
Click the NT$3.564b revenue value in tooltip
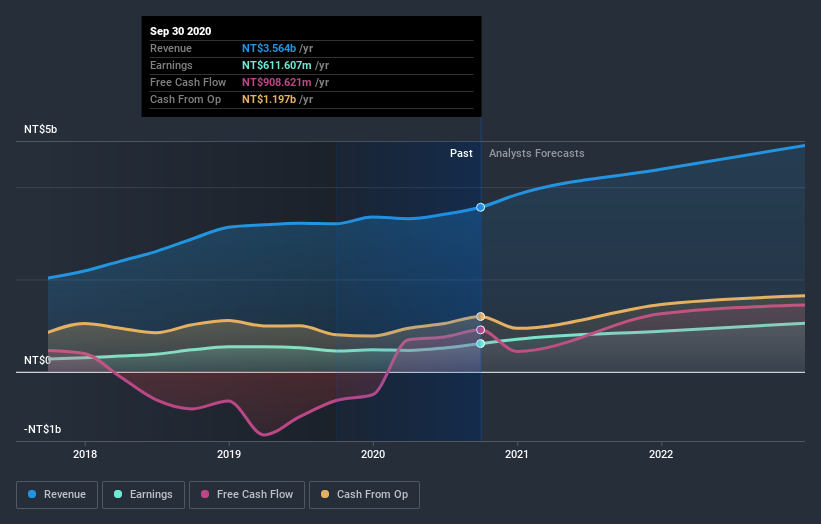tap(269, 48)
